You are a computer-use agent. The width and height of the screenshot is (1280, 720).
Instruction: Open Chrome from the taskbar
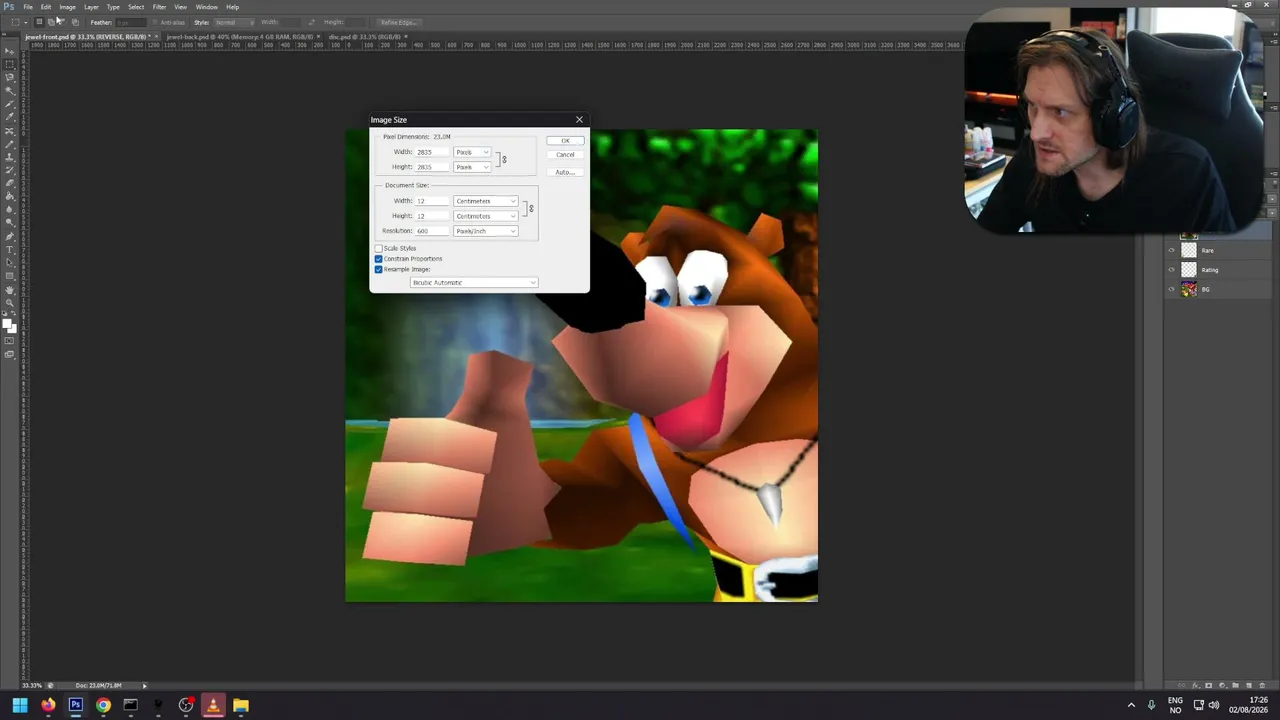pyautogui.click(x=103, y=705)
